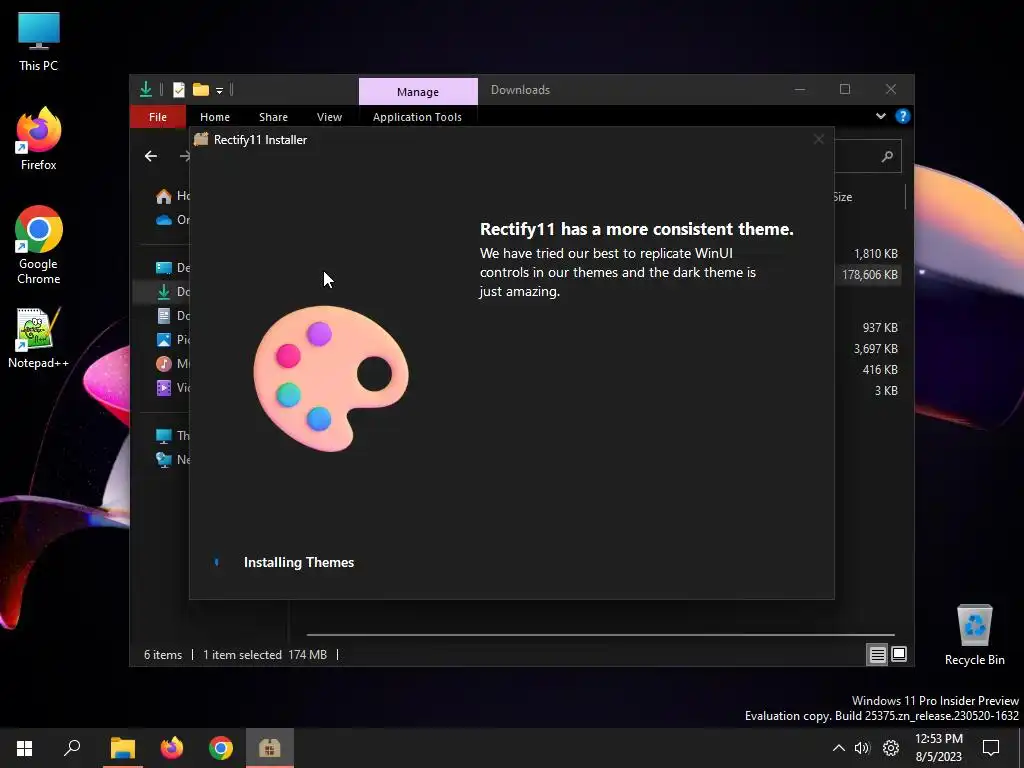Viewport: 1024px width, 768px height.
Task: Expand the Explorer ribbon chevron
Action: pyautogui.click(x=880, y=116)
